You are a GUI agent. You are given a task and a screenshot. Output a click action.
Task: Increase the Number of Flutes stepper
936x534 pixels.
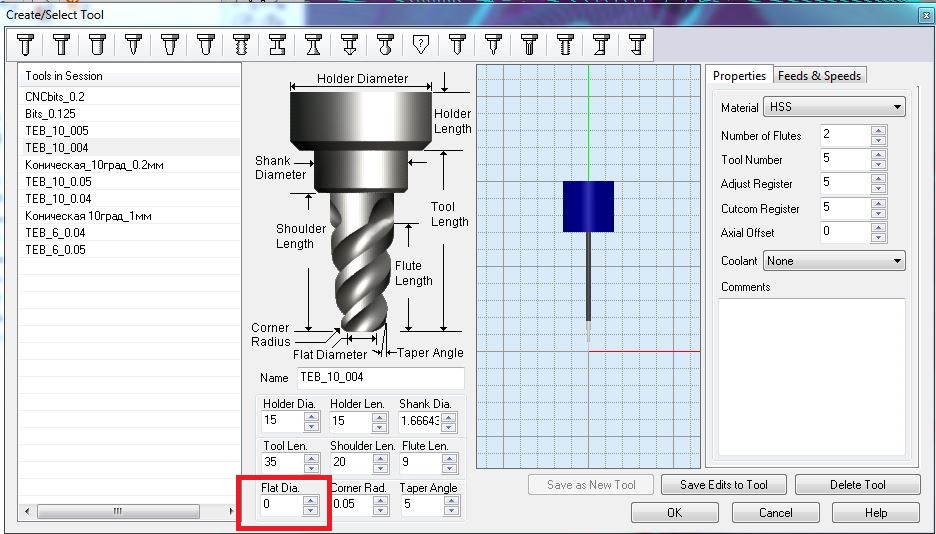click(x=877, y=130)
